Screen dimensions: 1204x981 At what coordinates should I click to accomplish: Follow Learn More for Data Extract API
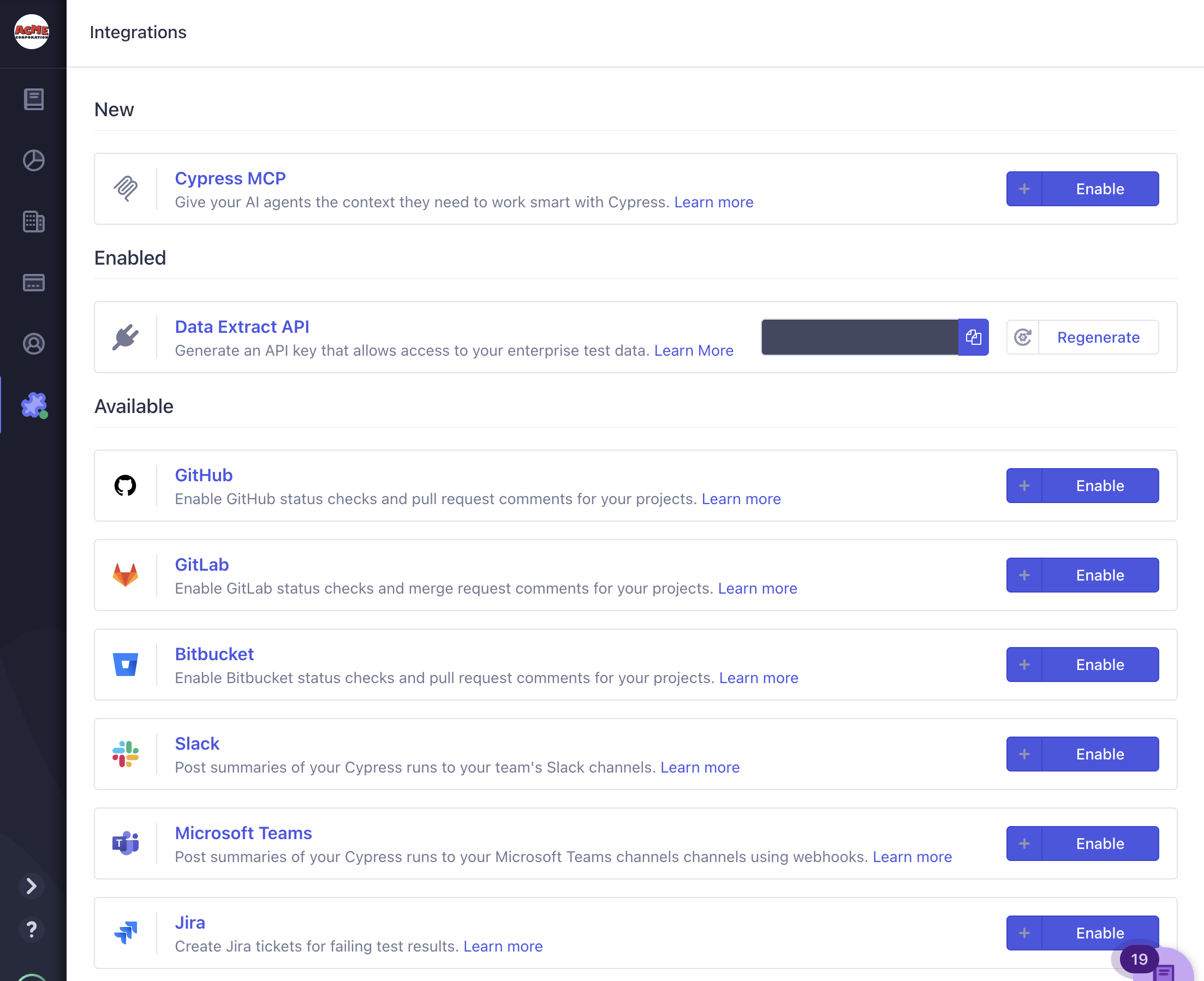click(694, 351)
